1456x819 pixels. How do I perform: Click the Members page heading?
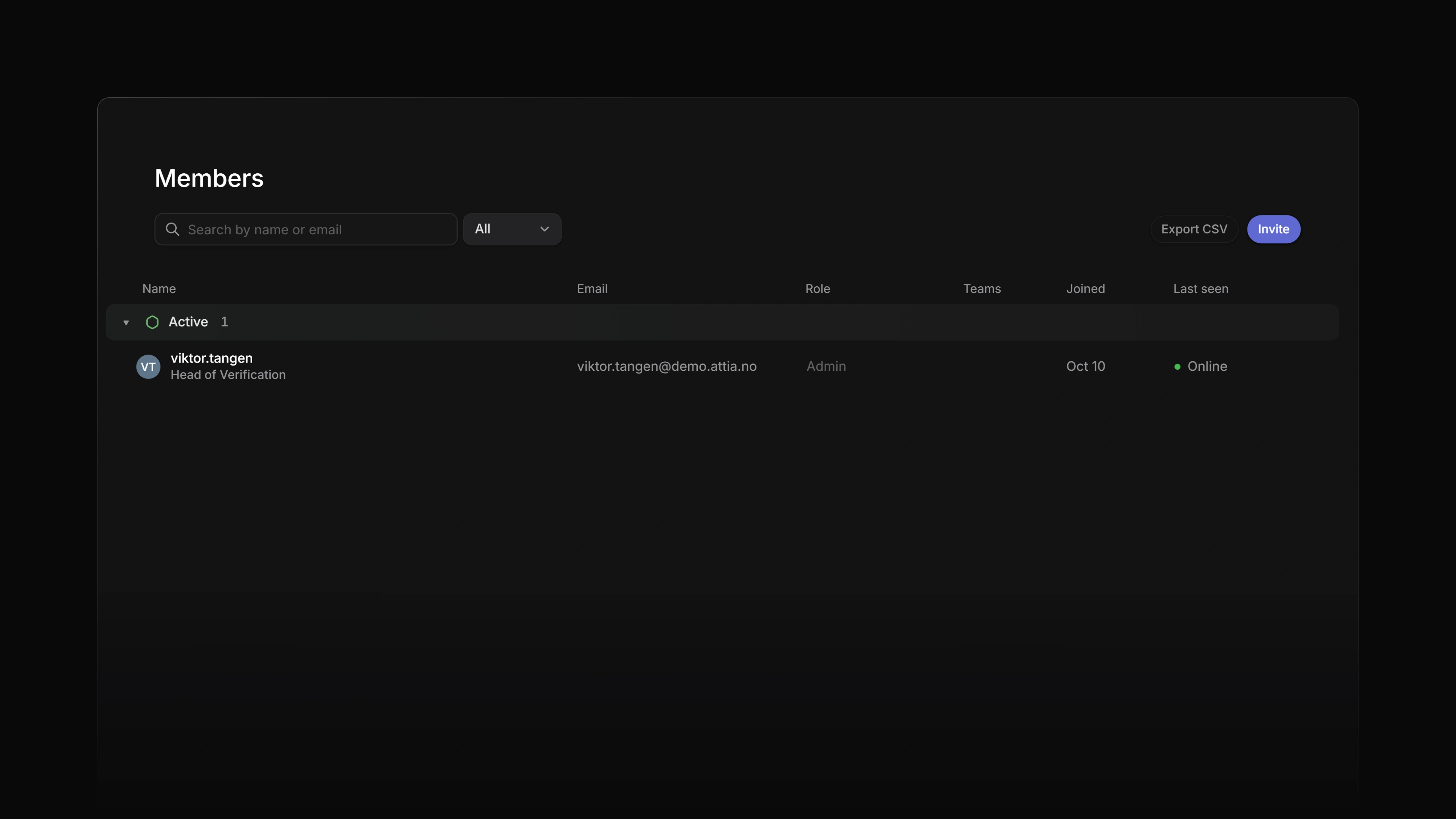click(209, 179)
